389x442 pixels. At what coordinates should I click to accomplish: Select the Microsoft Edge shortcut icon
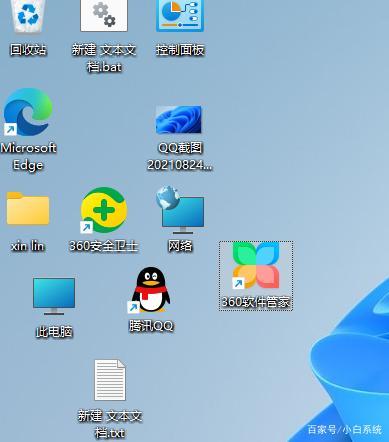pos(28,112)
